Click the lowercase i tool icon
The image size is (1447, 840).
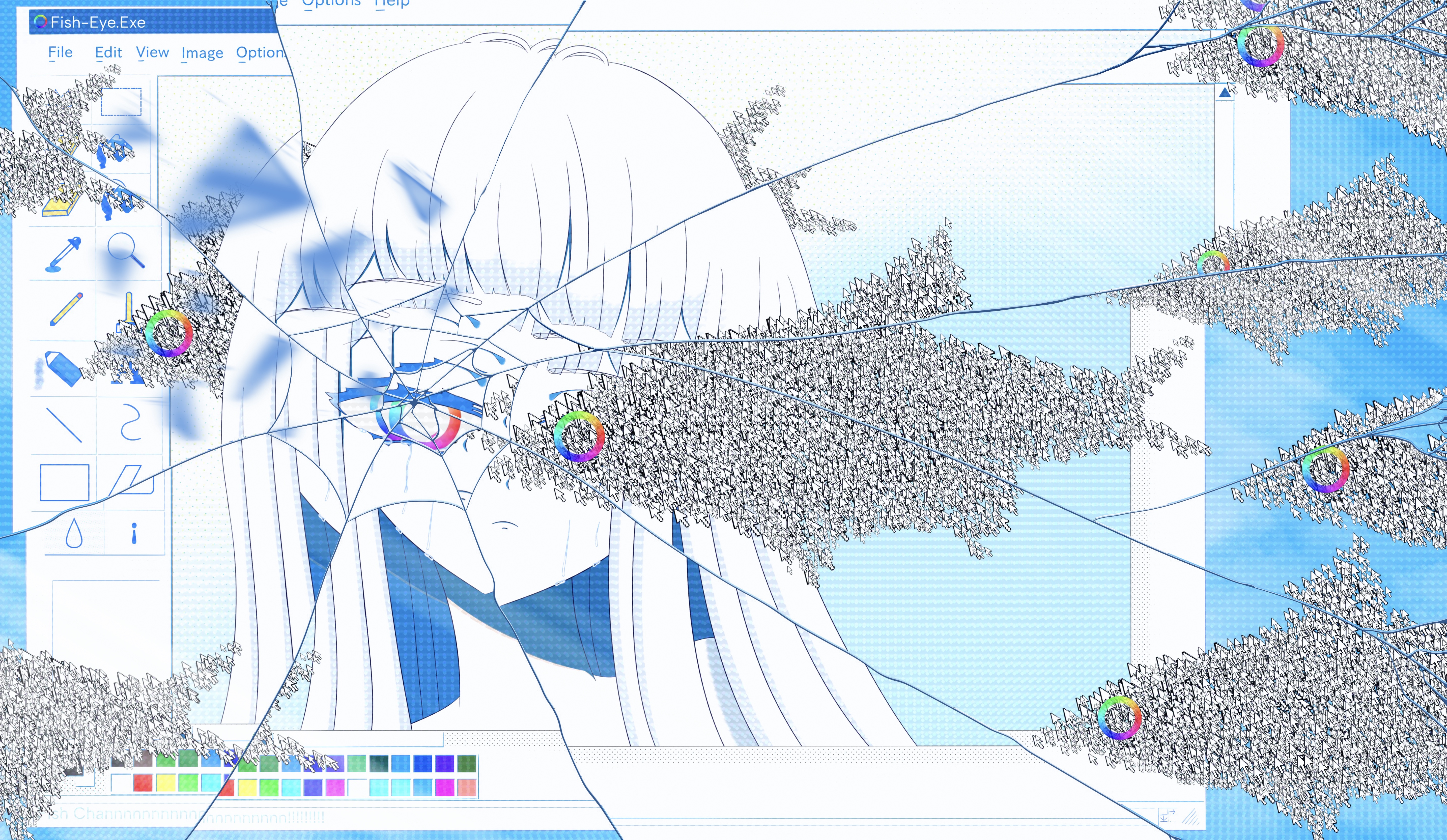[134, 533]
